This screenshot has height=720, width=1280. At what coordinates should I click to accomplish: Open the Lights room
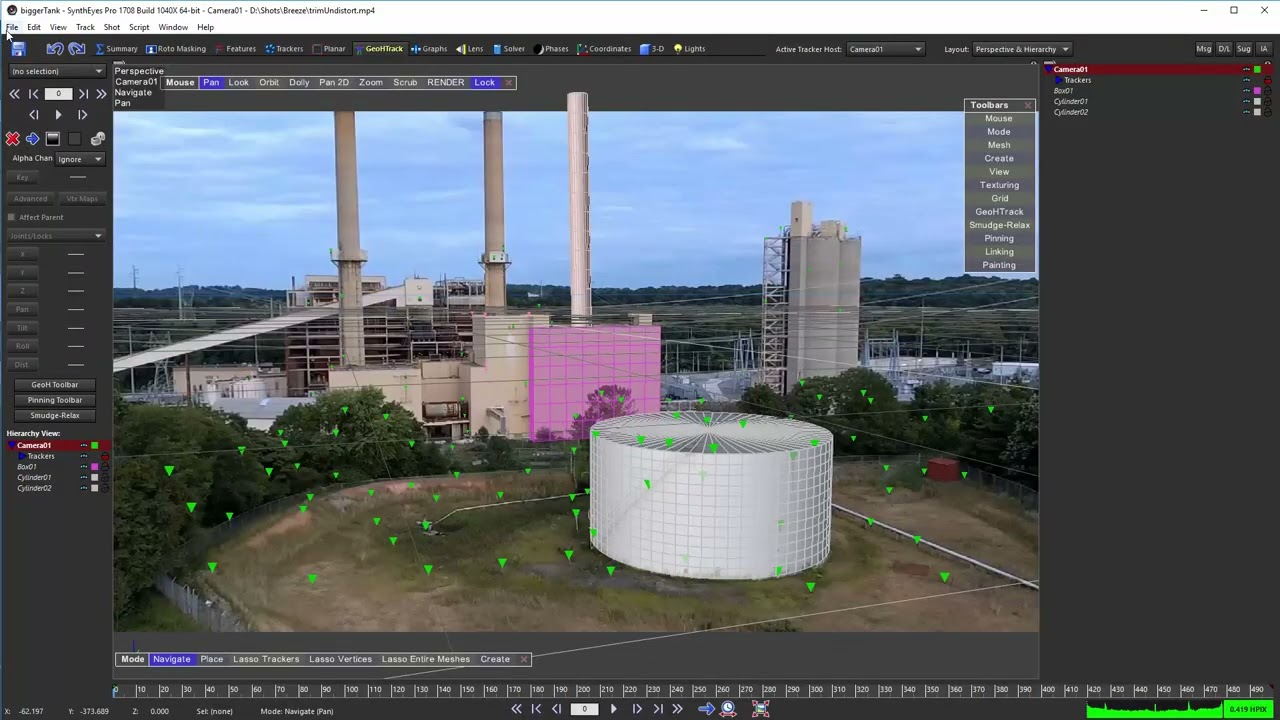tap(689, 49)
